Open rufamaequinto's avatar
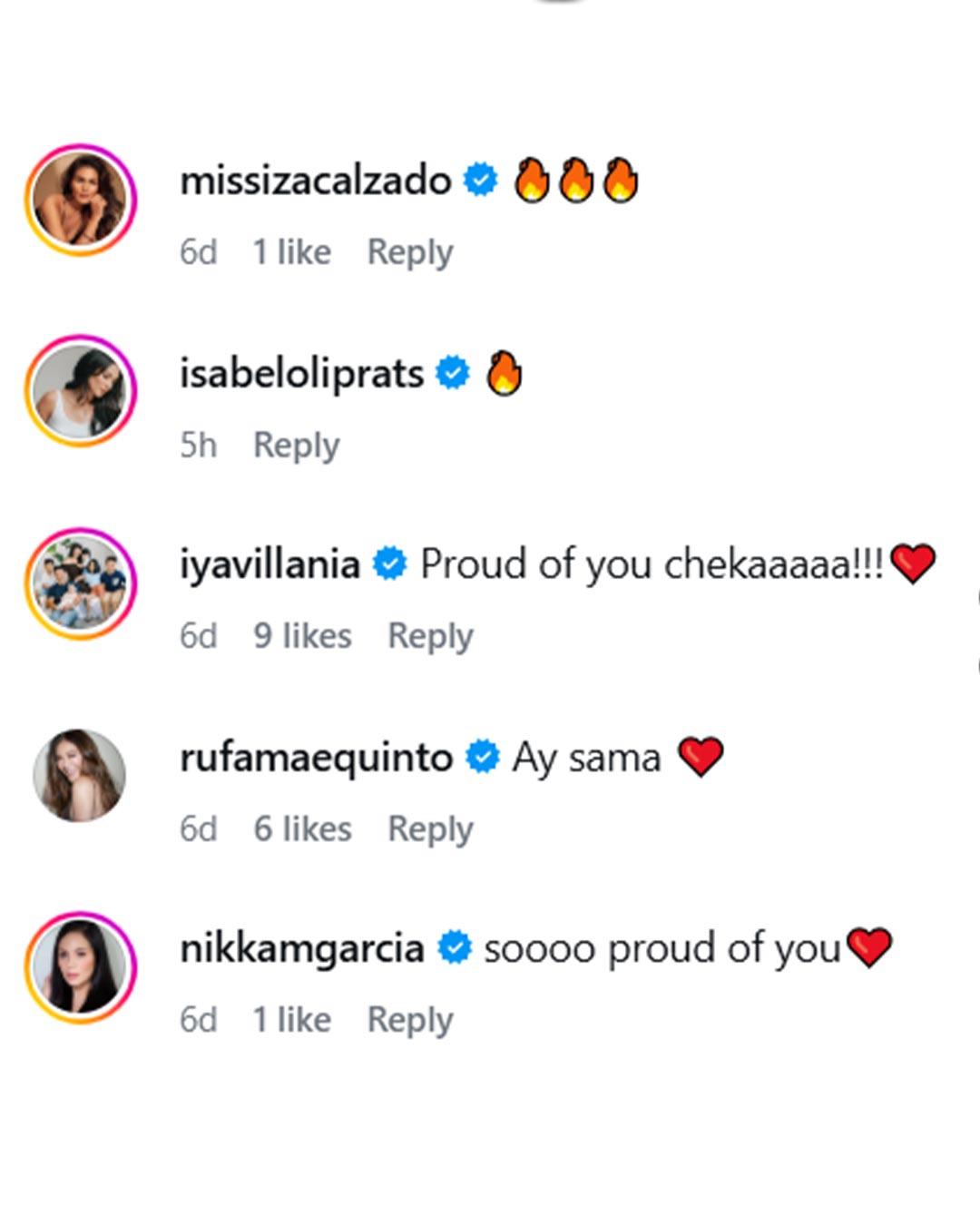Image resolution: width=980 pixels, height=1225 pixels. (81, 776)
